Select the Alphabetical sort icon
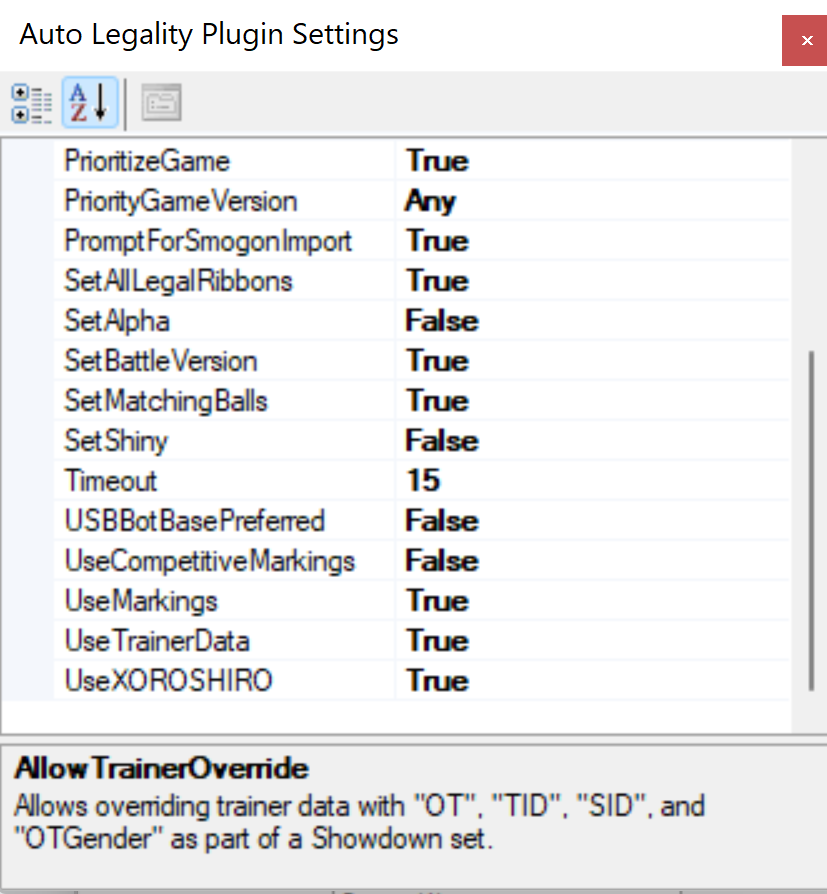827x894 pixels. pos(90,103)
